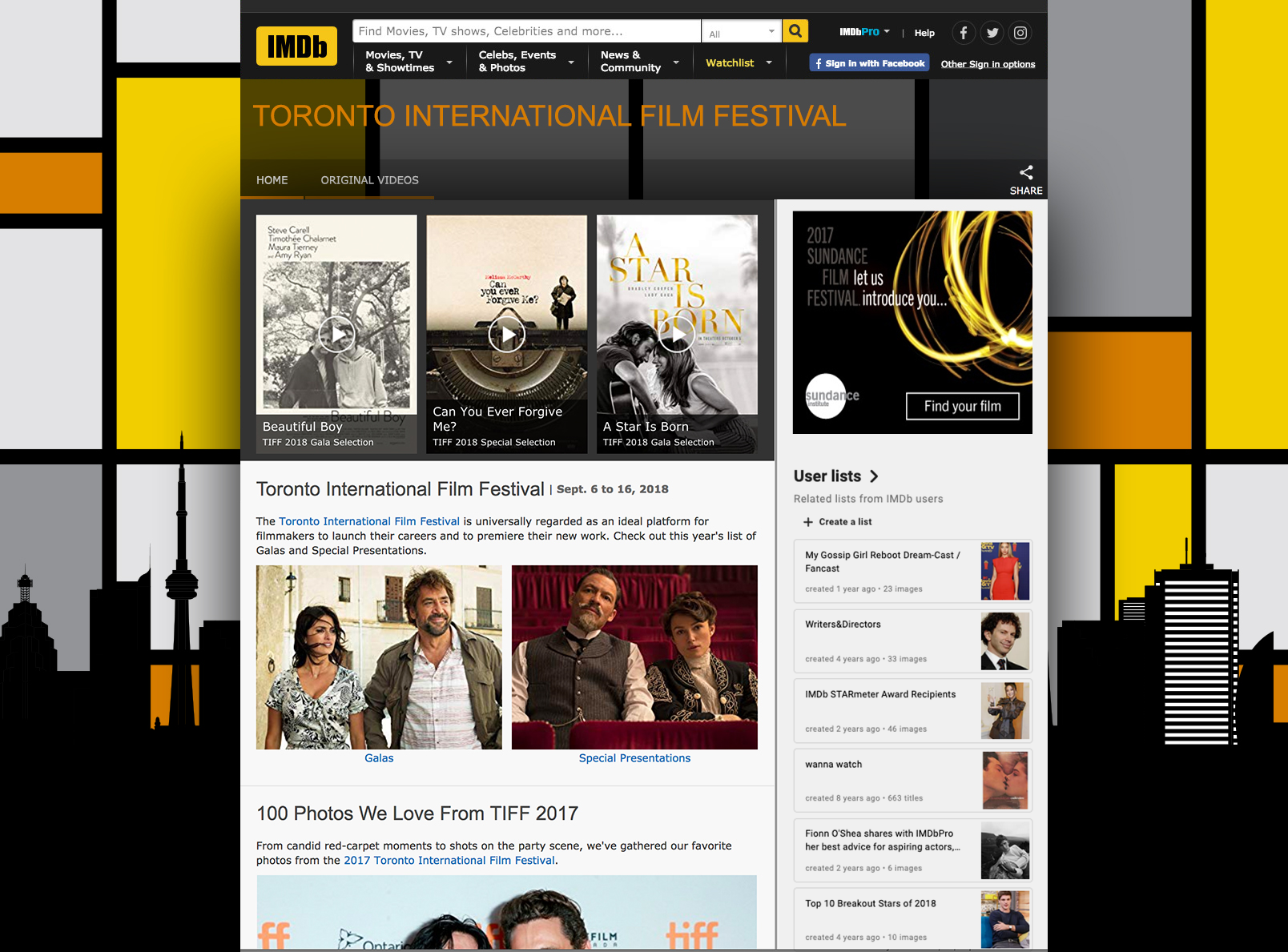Image resolution: width=1288 pixels, height=952 pixels.
Task: Click the IMDb logo
Action: click(296, 46)
